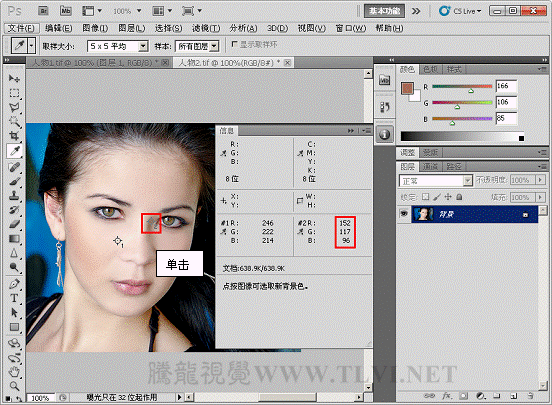The height and width of the screenshot is (405, 552).
Task: Toggle lock all
Action: click(x=459, y=197)
